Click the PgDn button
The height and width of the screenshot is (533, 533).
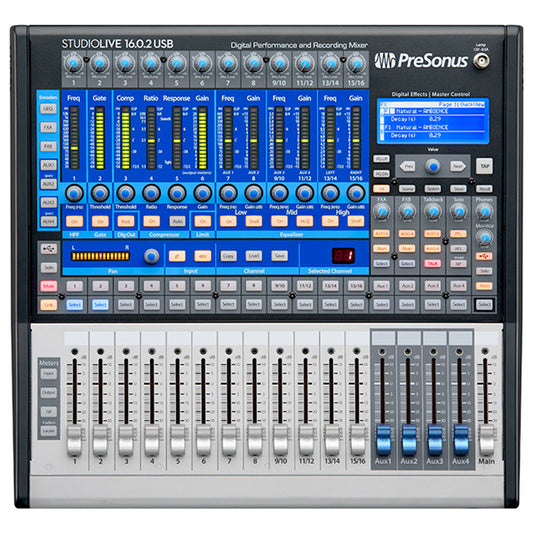pyautogui.click(x=381, y=174)
